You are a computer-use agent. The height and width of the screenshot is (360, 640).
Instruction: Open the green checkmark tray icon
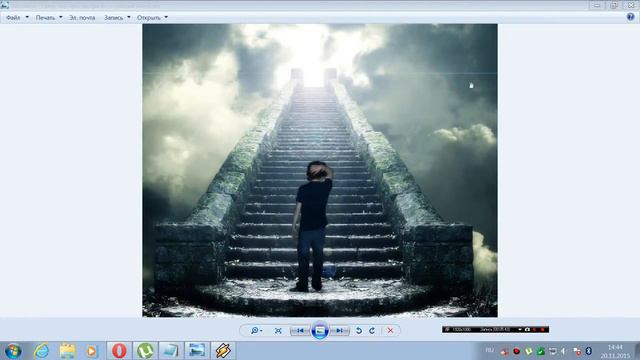tap(540, 351)
